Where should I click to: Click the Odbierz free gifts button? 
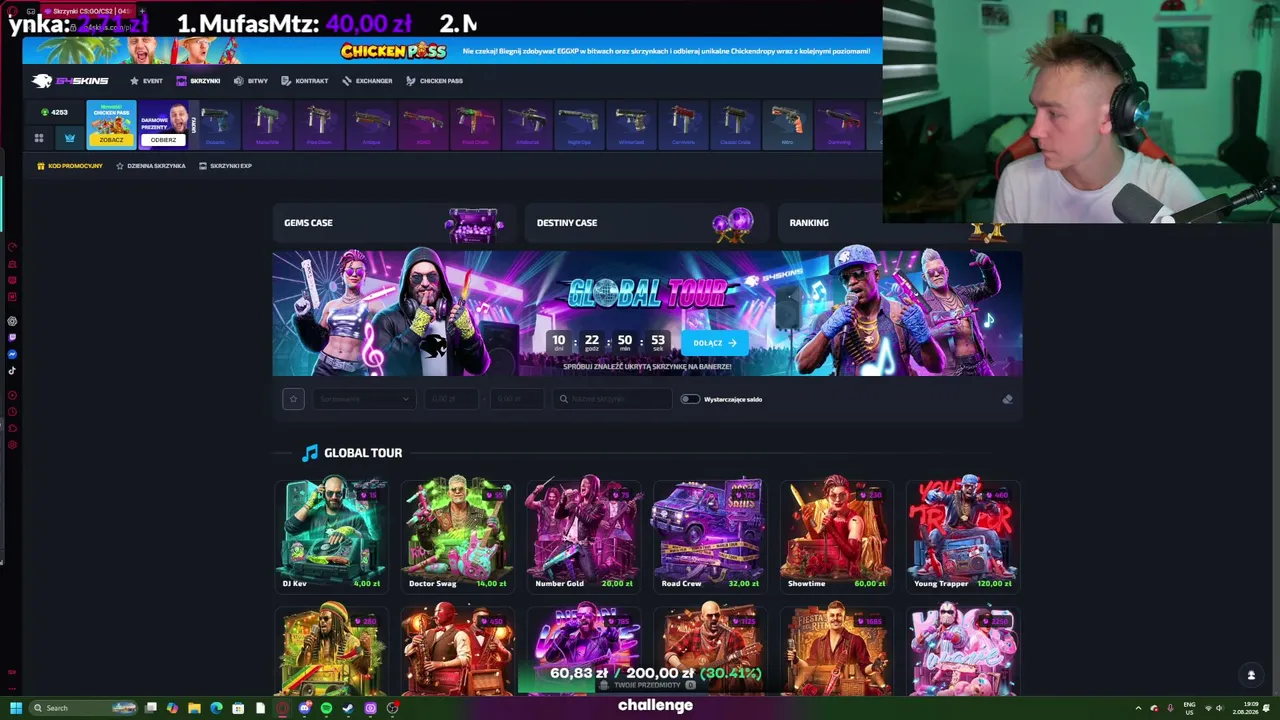[163, 140]
